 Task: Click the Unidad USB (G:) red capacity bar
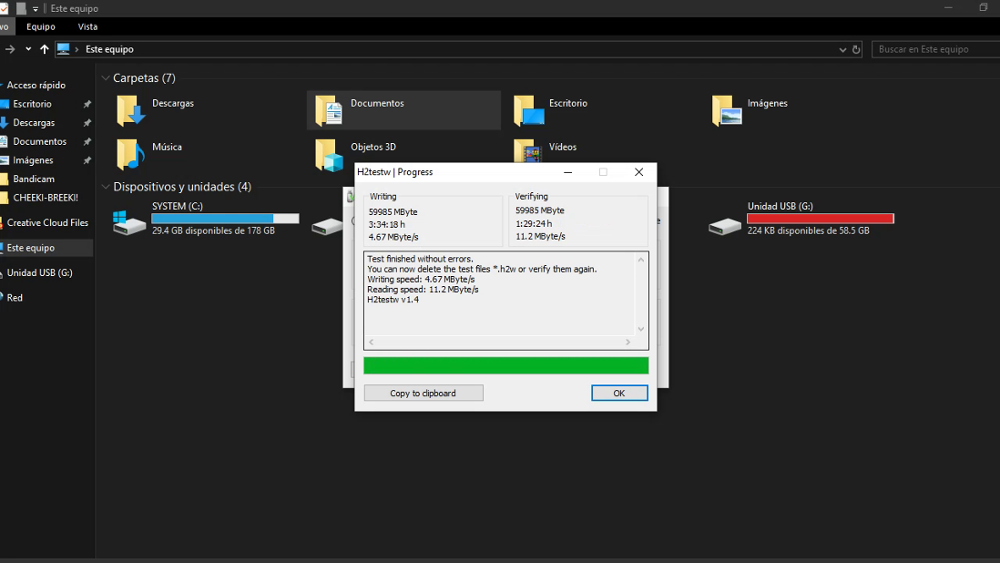coord(820,218)
